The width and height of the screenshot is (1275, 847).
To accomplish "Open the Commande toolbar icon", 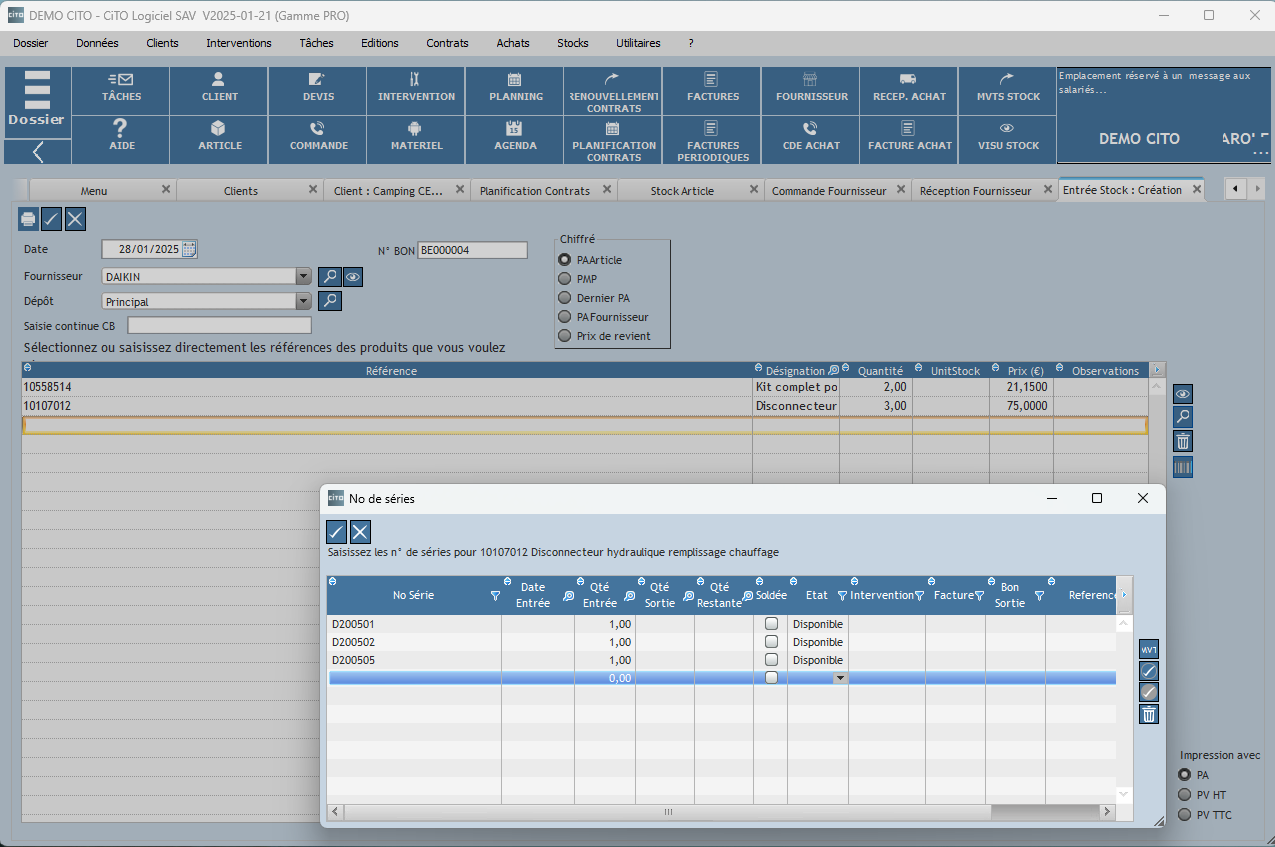I will coord(317,140).
